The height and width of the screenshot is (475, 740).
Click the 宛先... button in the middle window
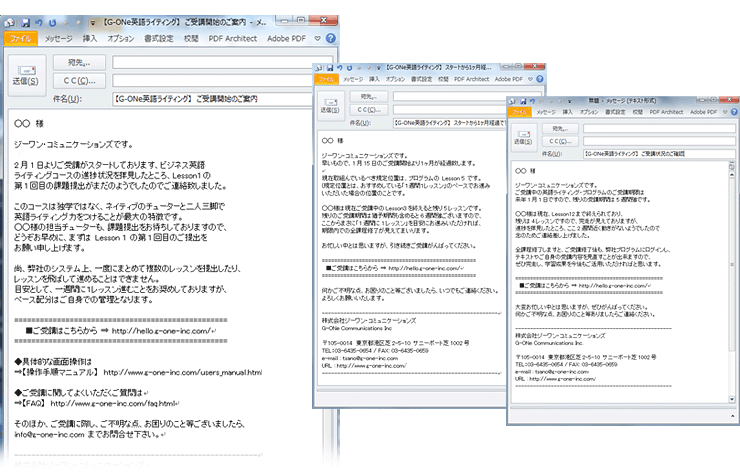point(369,97)
